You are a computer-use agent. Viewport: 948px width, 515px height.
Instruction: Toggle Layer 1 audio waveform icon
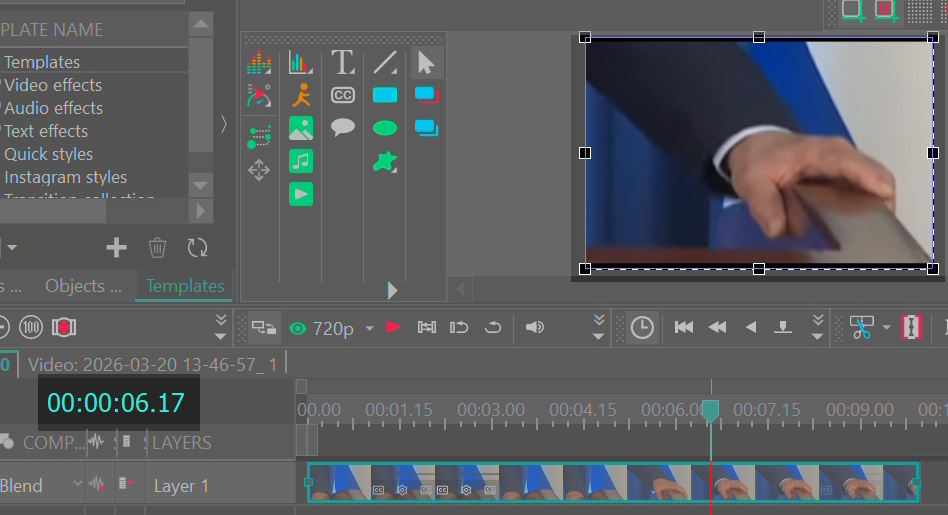click(x=96, y=484)
